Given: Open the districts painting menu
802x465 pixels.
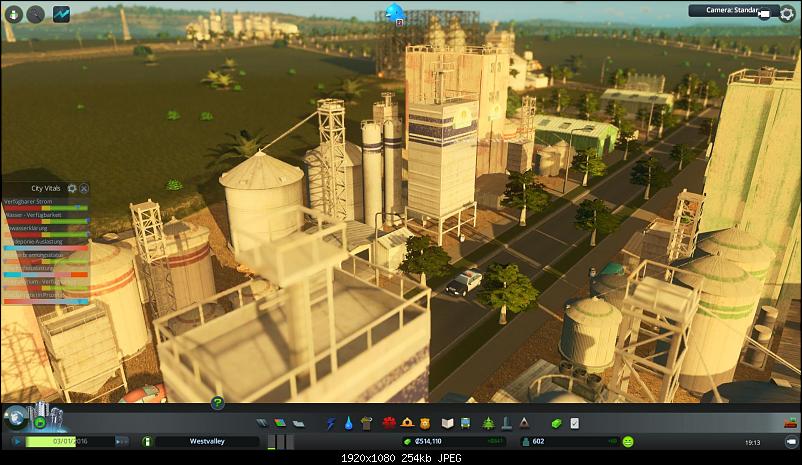Looking at the screenshot, I should pos(299,424).
